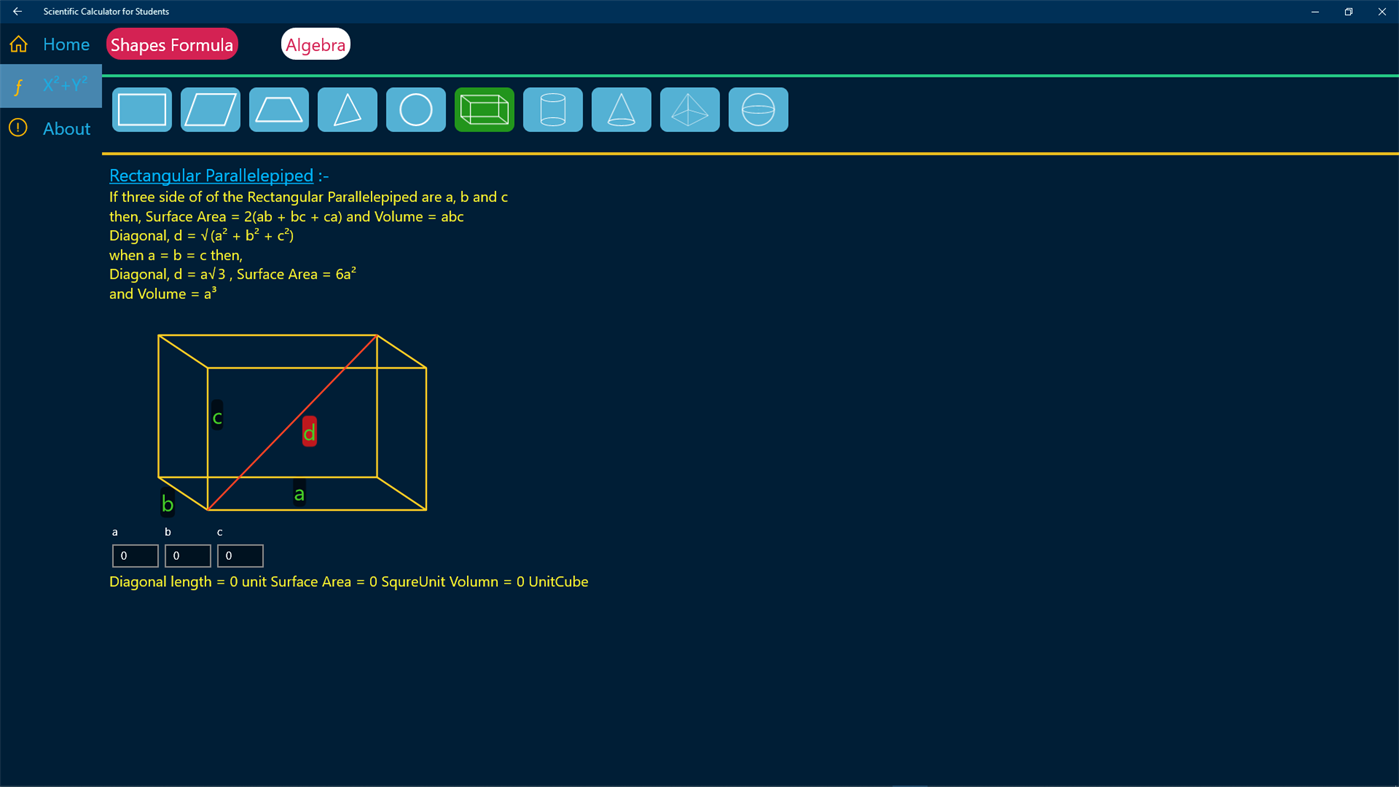Viewport: 1399px width, 787px height.
Task: Click the Rectangular Parallelepiped heading link
Action: coord(210,175)
